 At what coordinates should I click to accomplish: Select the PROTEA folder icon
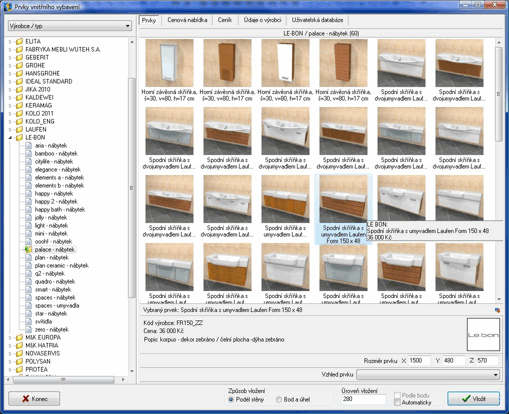click(19, 369)
